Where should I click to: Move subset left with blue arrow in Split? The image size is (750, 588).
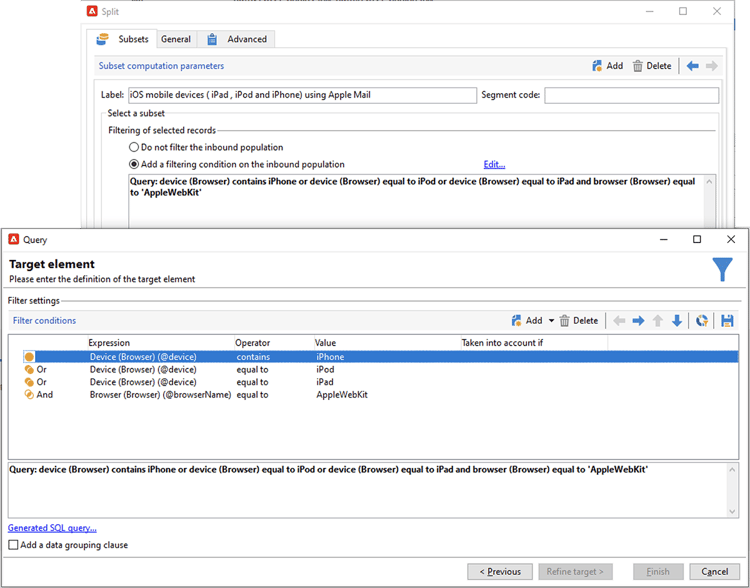(692, 66)
